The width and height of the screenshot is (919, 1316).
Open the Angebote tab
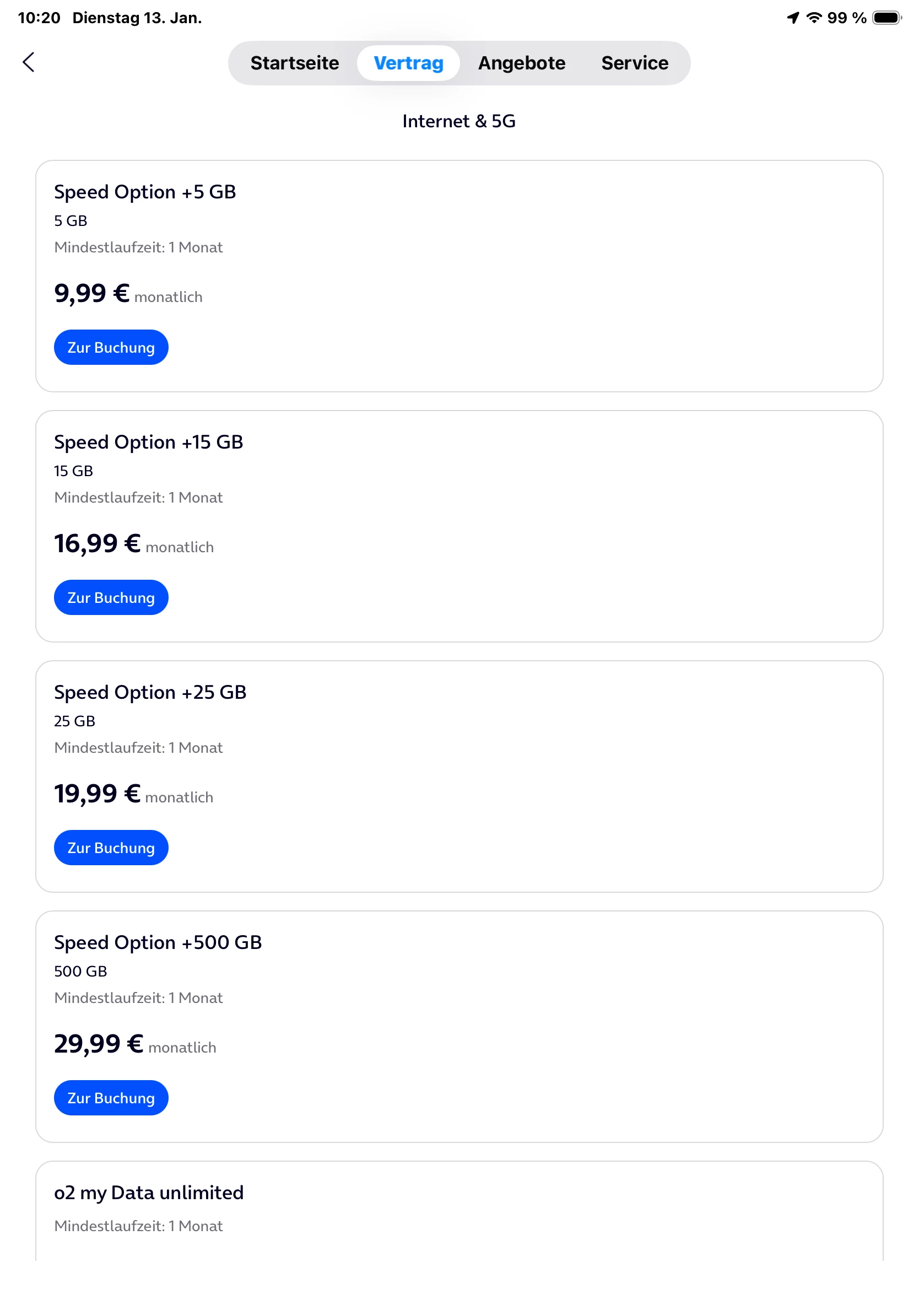click(x=521, y=63)
